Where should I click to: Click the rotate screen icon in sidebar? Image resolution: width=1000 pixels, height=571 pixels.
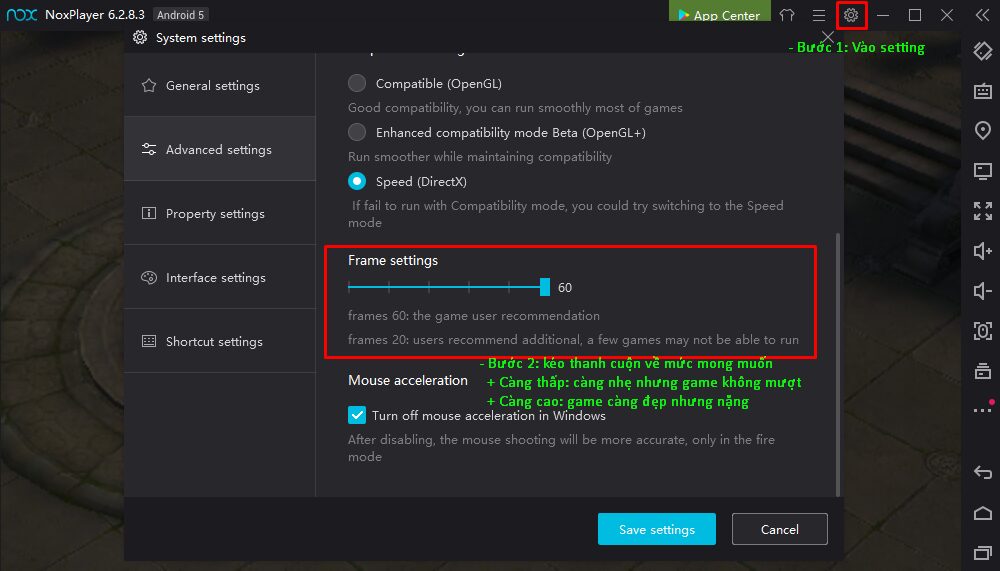(982, 51)
